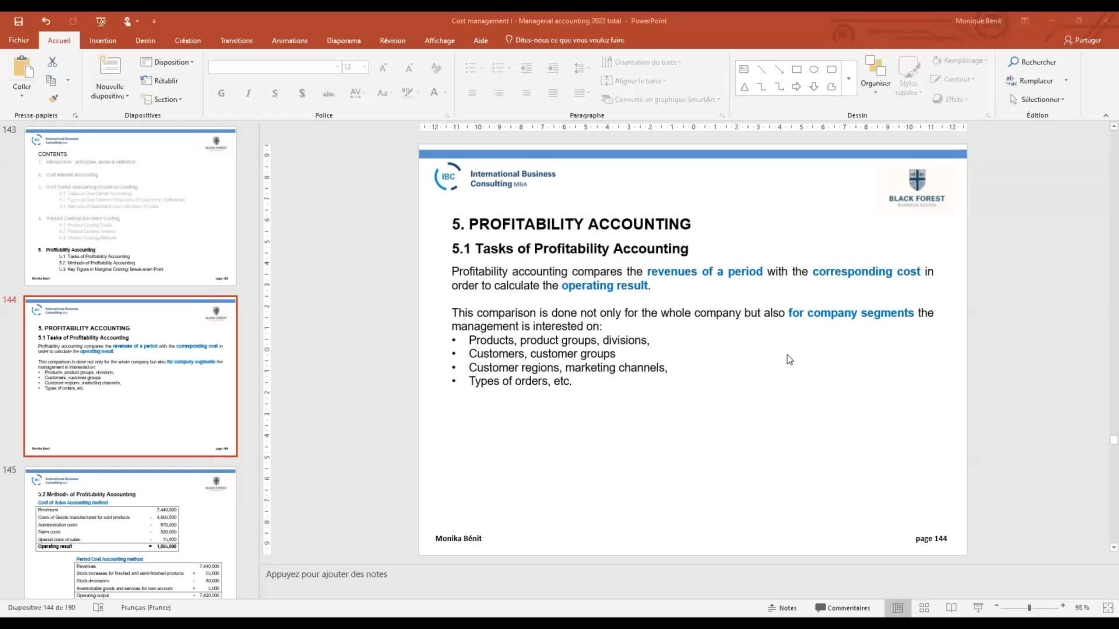
Task: Open the Disposition layout dropdown
Action: 168,62
